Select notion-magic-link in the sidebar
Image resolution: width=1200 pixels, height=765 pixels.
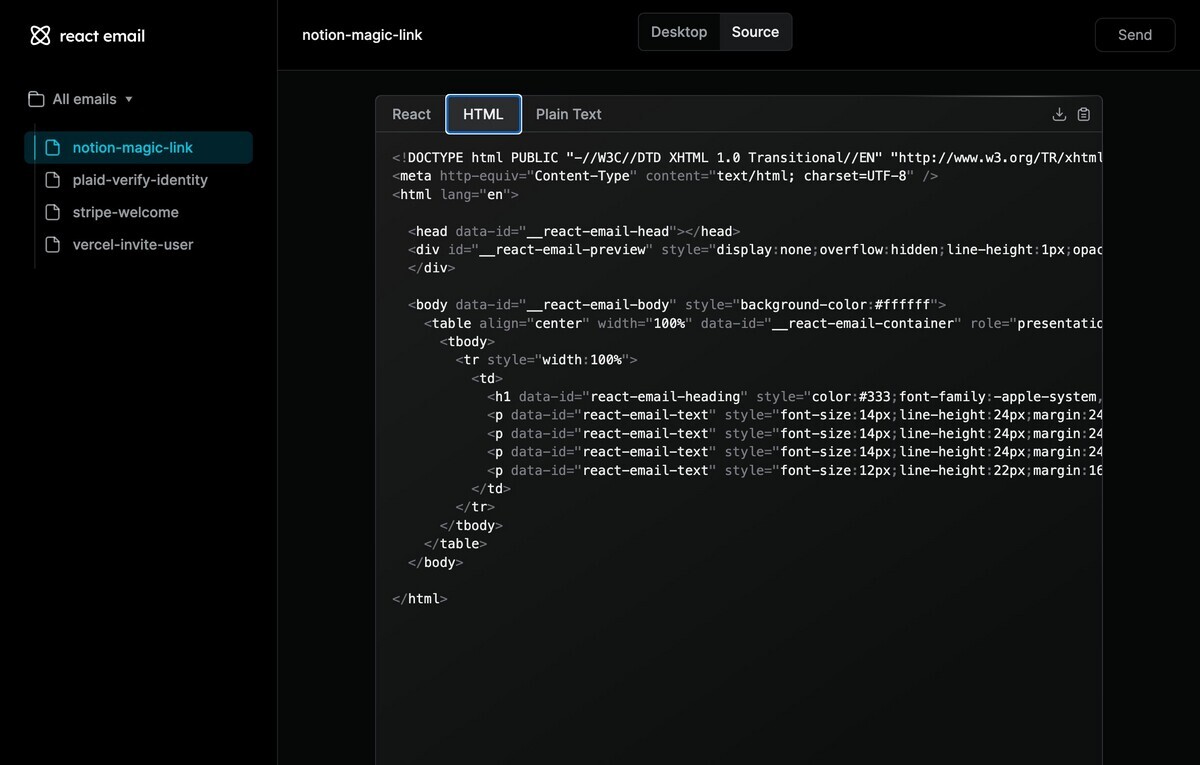coord(130,147)
